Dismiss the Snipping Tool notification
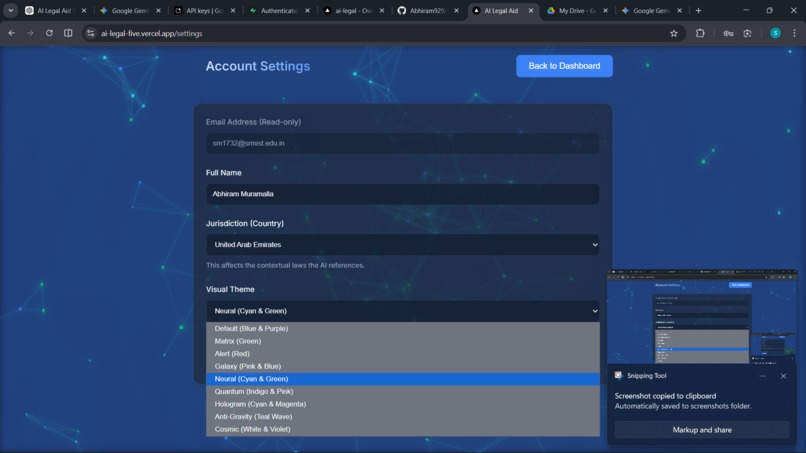The width and height of the screenshot is (806, 453). tap(783, 376)
